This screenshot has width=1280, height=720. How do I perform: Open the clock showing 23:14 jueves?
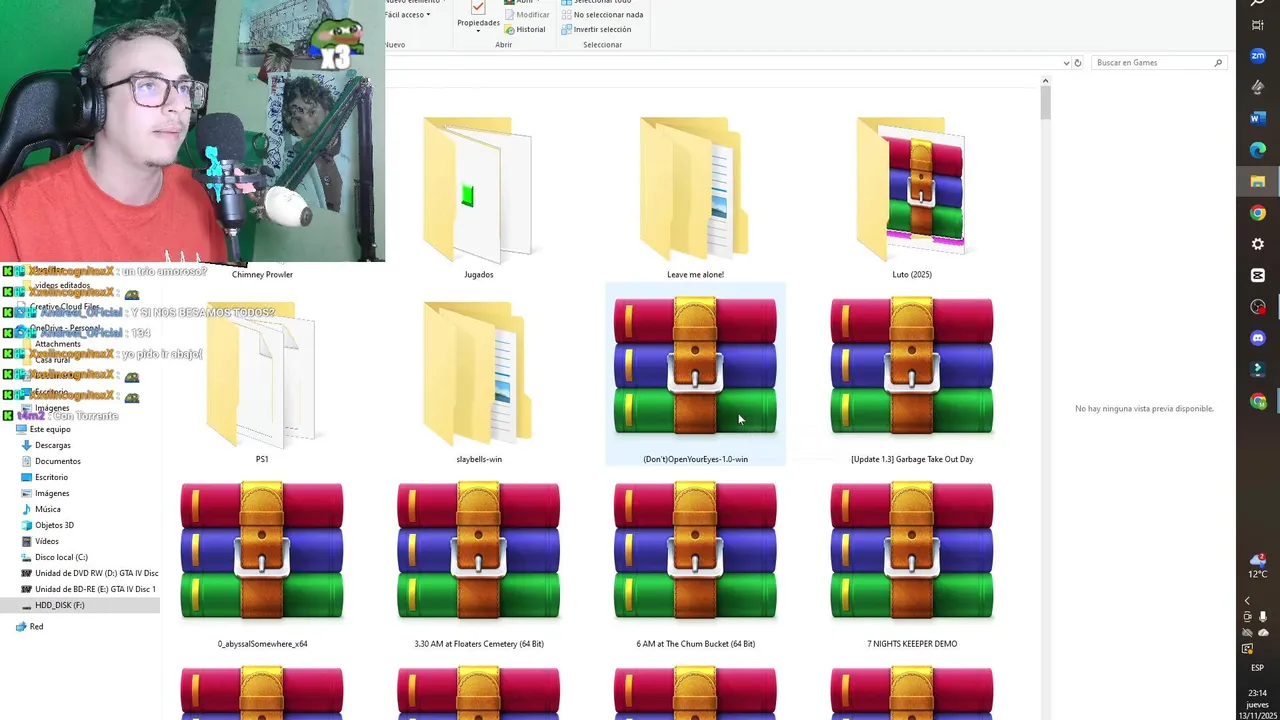1257,704
